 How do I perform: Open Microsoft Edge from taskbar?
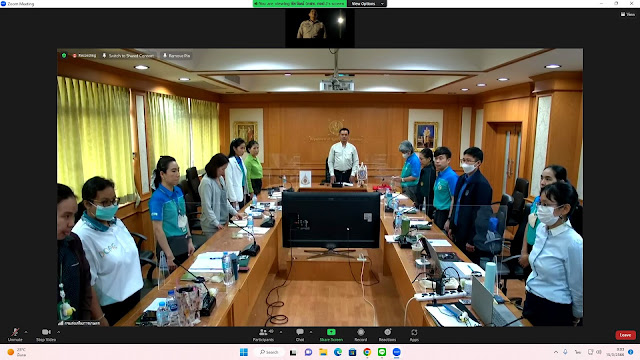click(338, 352)
